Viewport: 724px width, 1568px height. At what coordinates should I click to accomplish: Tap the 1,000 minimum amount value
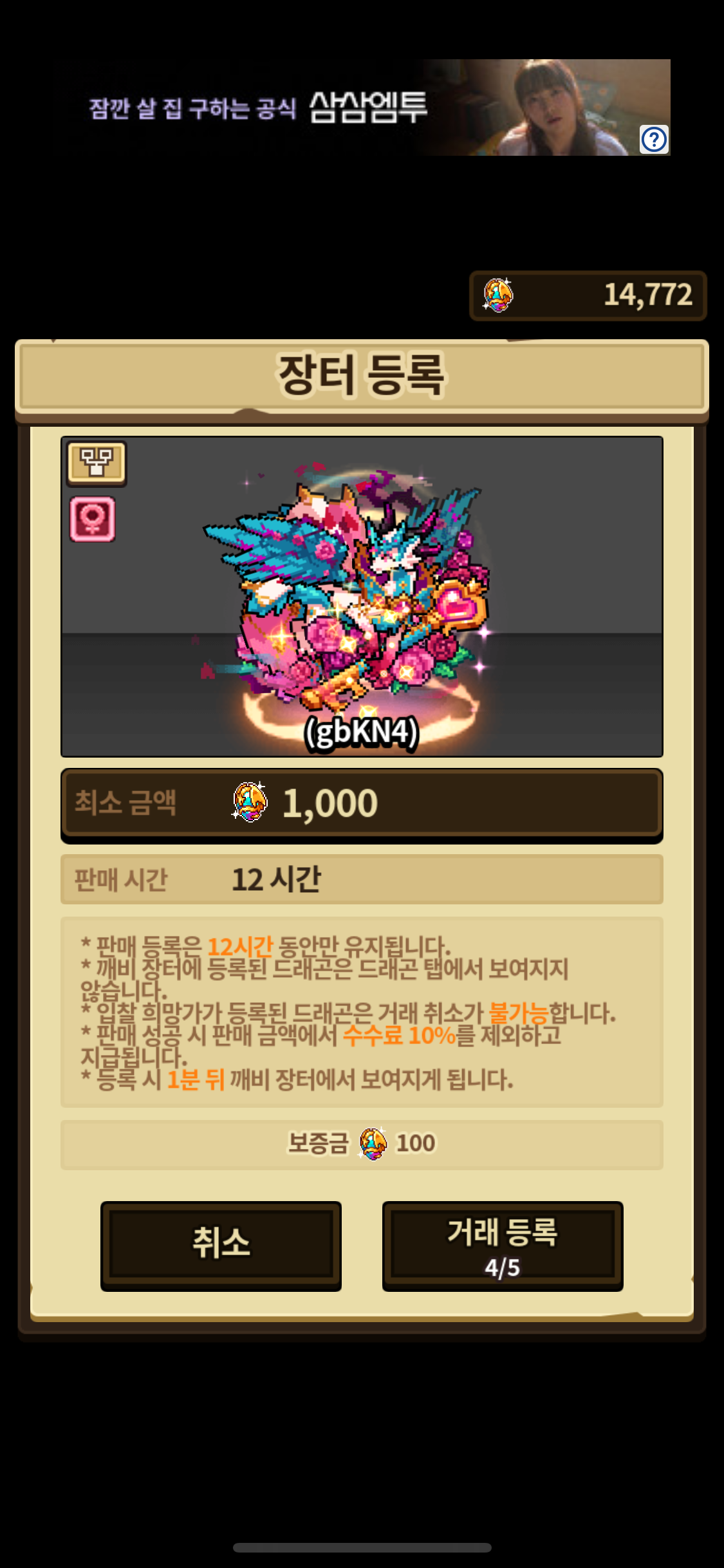point(330,803)
